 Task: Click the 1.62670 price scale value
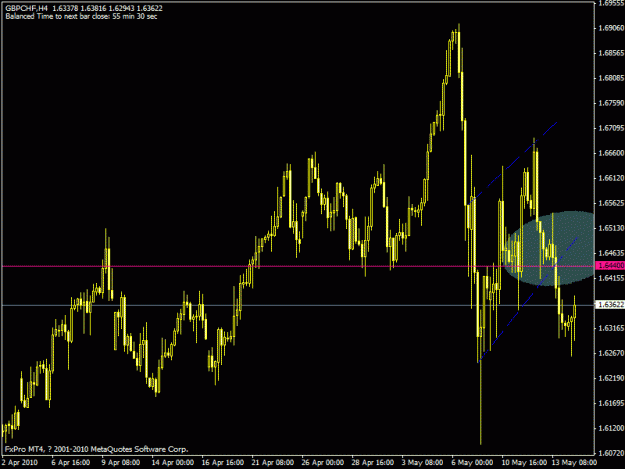click(x=611, y=353)
